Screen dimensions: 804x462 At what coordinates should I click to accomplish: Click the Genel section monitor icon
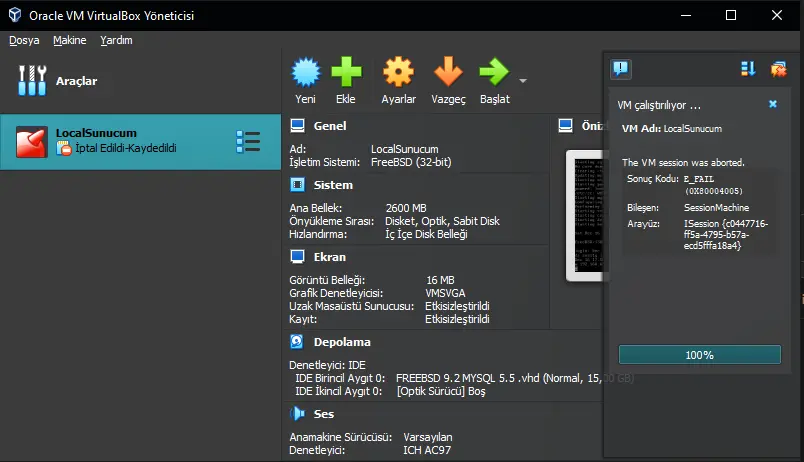coord(297,126)
